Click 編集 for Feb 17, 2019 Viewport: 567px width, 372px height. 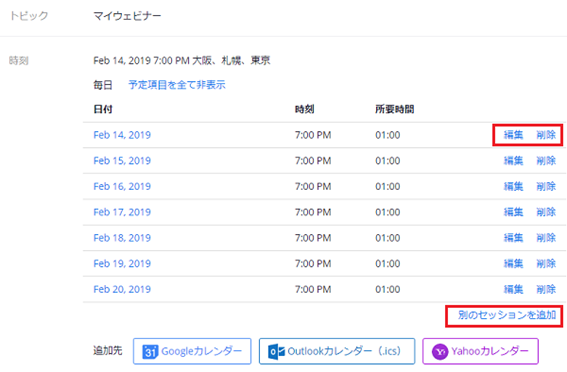pos(513,212)
